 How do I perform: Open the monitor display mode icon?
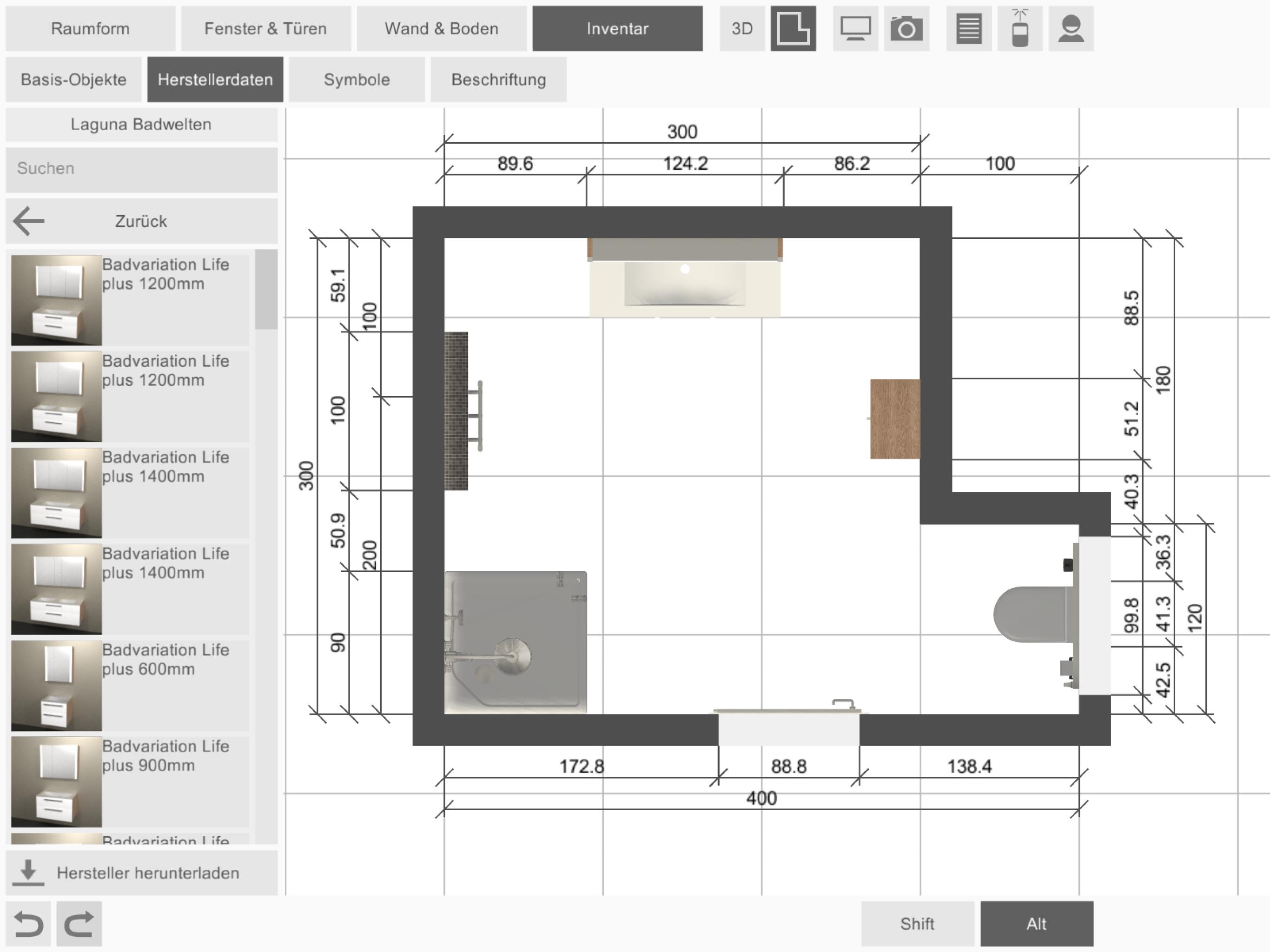point(855,29)
